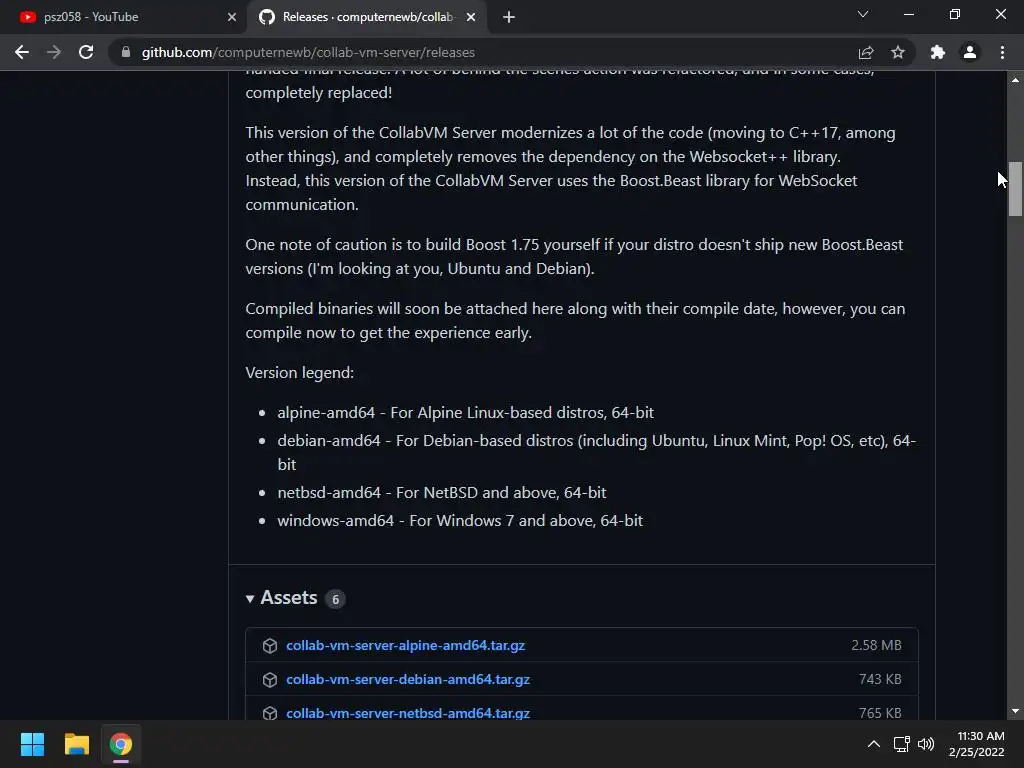Click the 2.58 MB file size

[x=876, y=645]
